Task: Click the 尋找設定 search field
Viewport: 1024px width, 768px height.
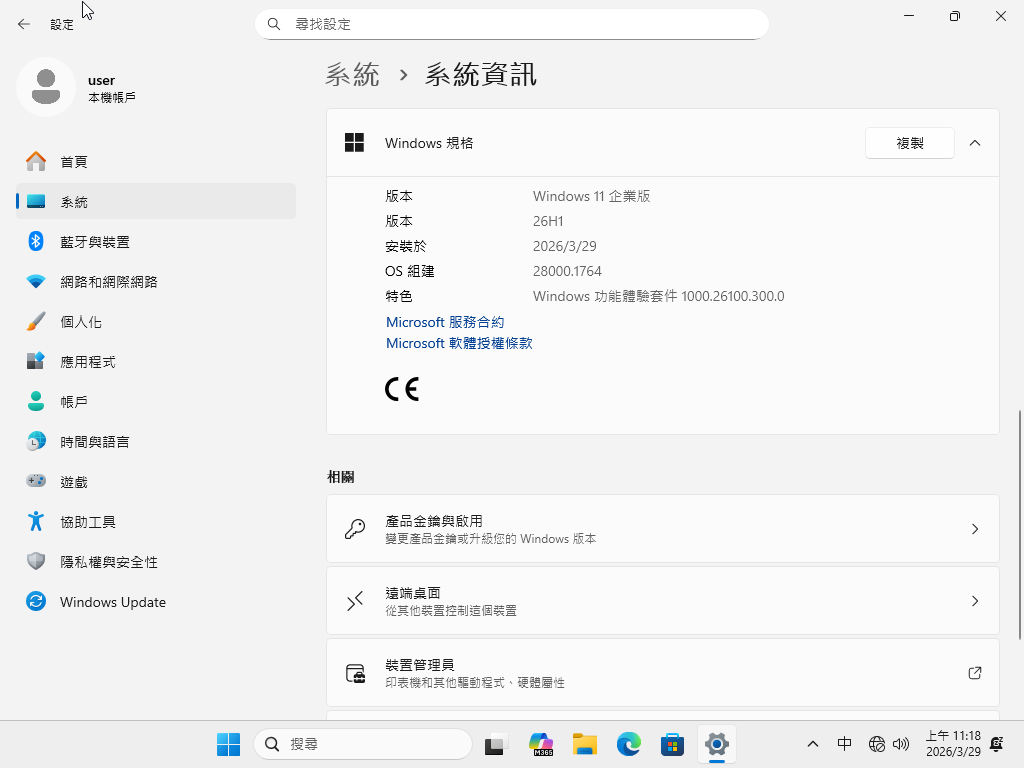Action: coord(520,24)
